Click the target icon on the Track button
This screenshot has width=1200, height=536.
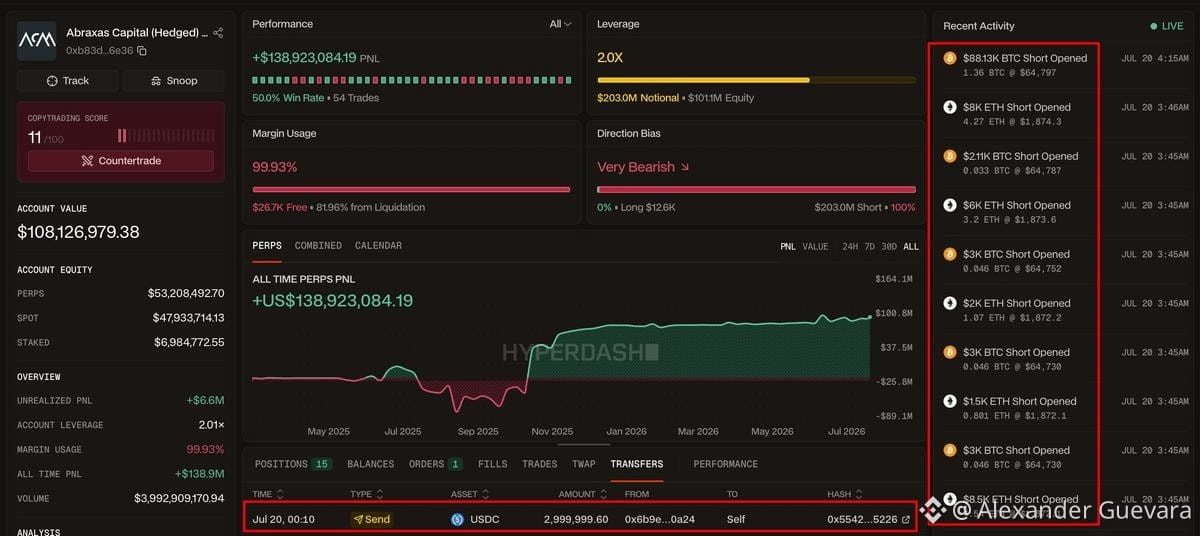pos(52,81)
